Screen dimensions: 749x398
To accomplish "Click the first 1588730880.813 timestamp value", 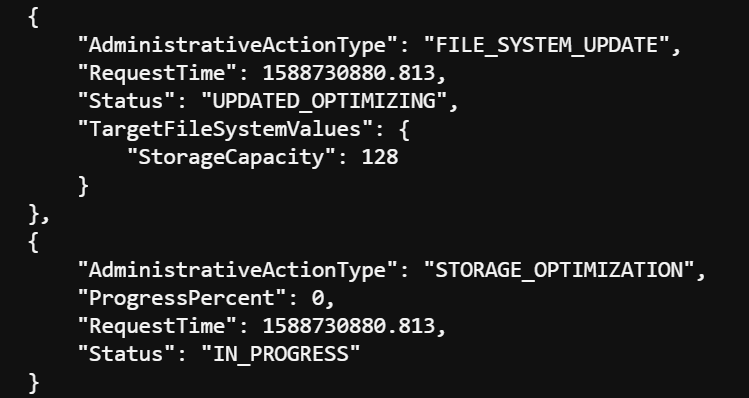I will click(349, 73).
